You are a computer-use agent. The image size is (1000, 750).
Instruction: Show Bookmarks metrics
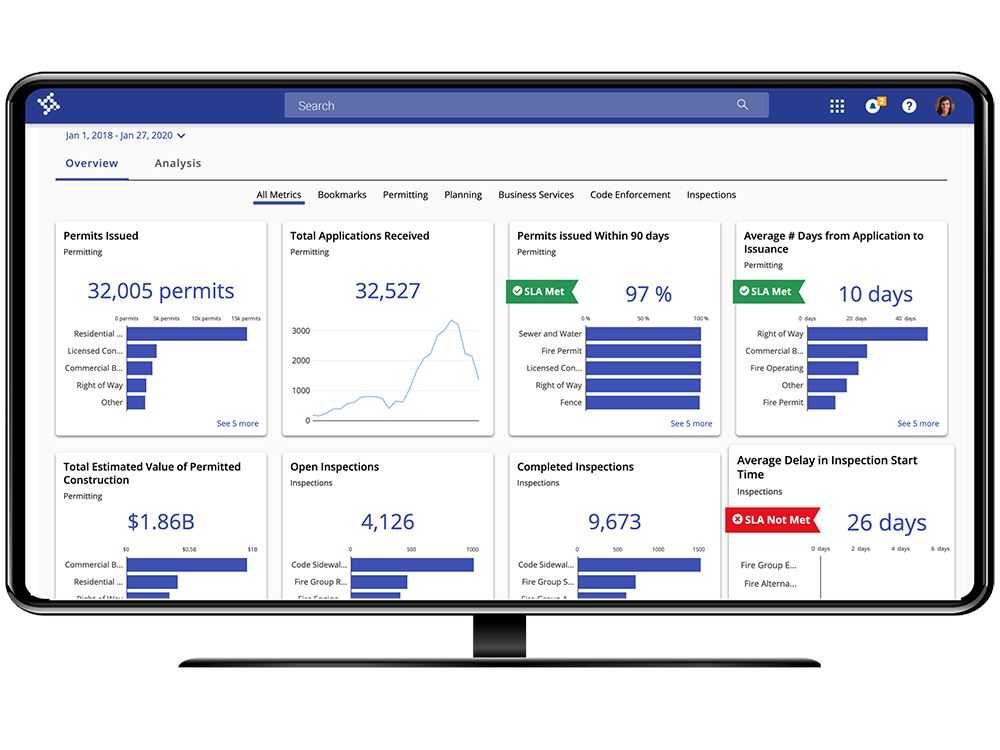pyautogui.click(x=342, y=195)
